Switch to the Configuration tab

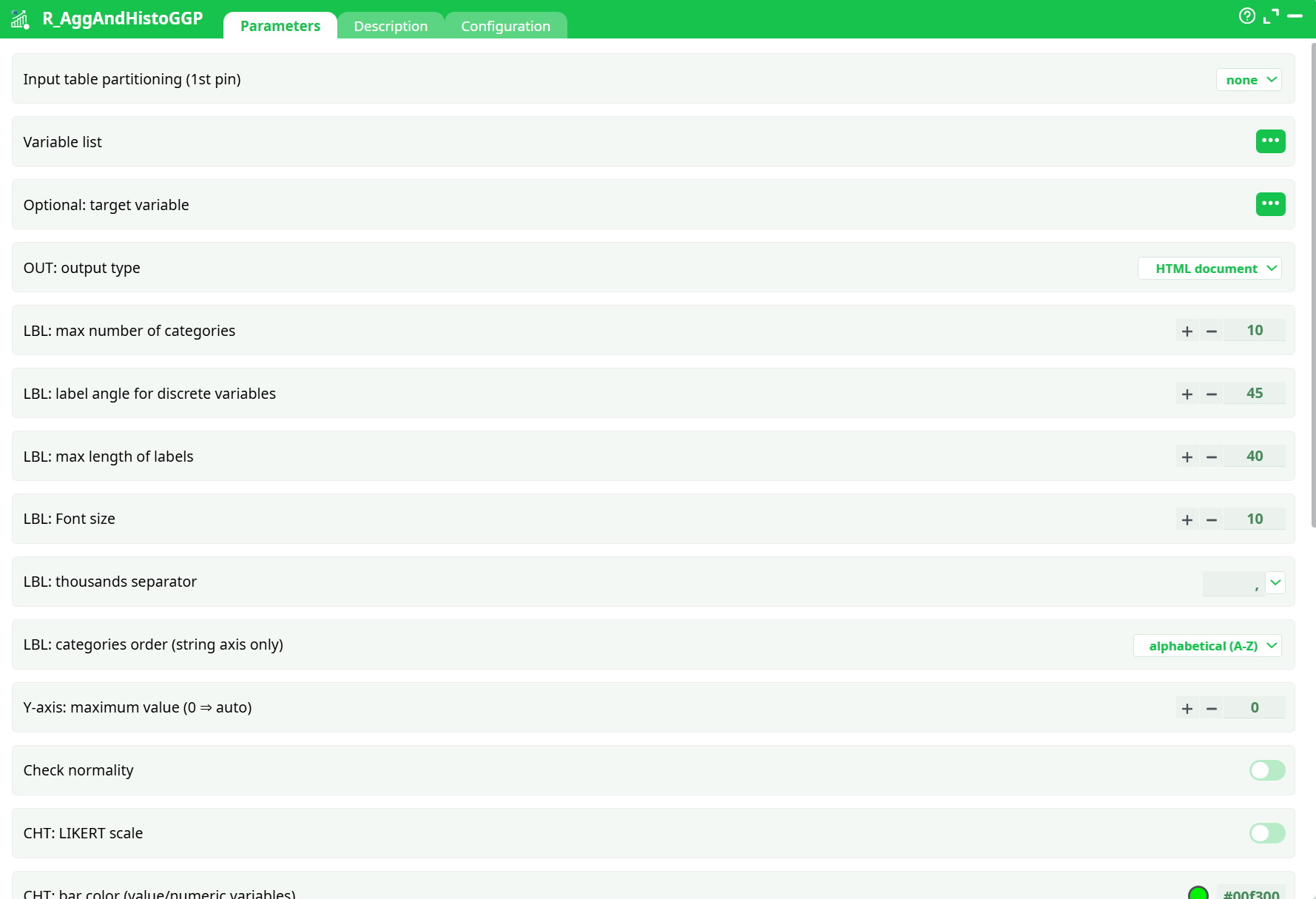505,26
